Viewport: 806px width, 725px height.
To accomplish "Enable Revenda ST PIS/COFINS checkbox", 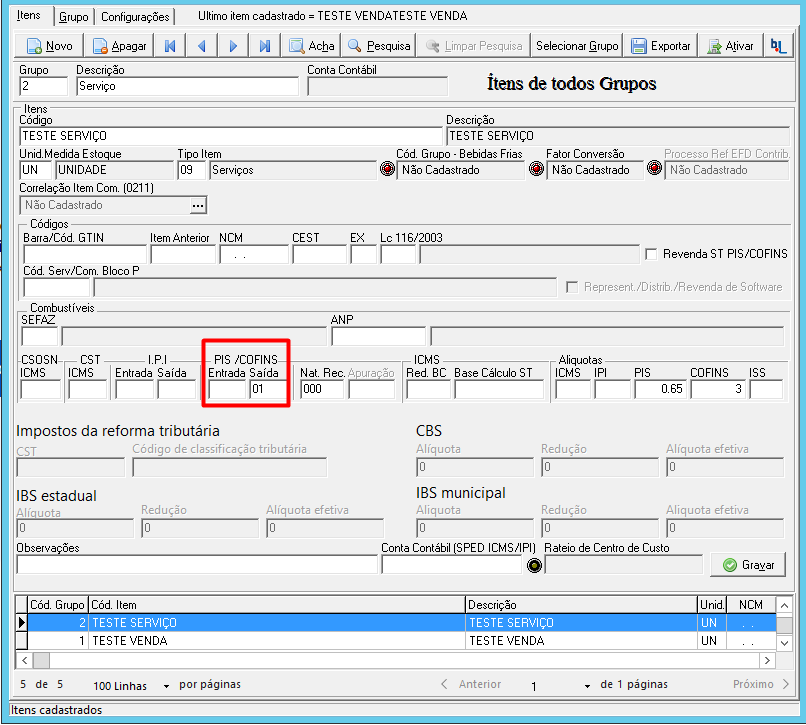I will (651, 254).
